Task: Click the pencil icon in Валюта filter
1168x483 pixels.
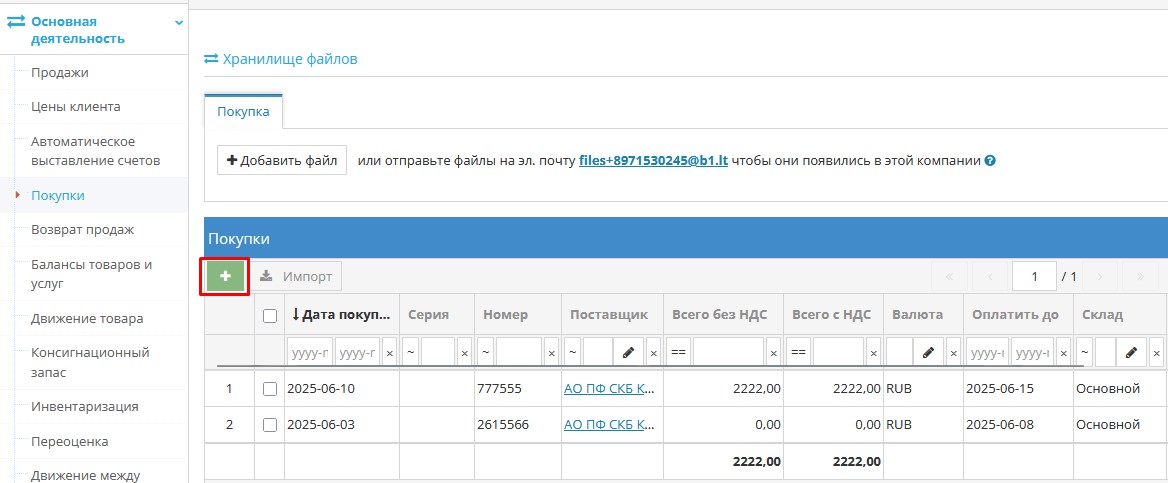Action: coord(927,353)
